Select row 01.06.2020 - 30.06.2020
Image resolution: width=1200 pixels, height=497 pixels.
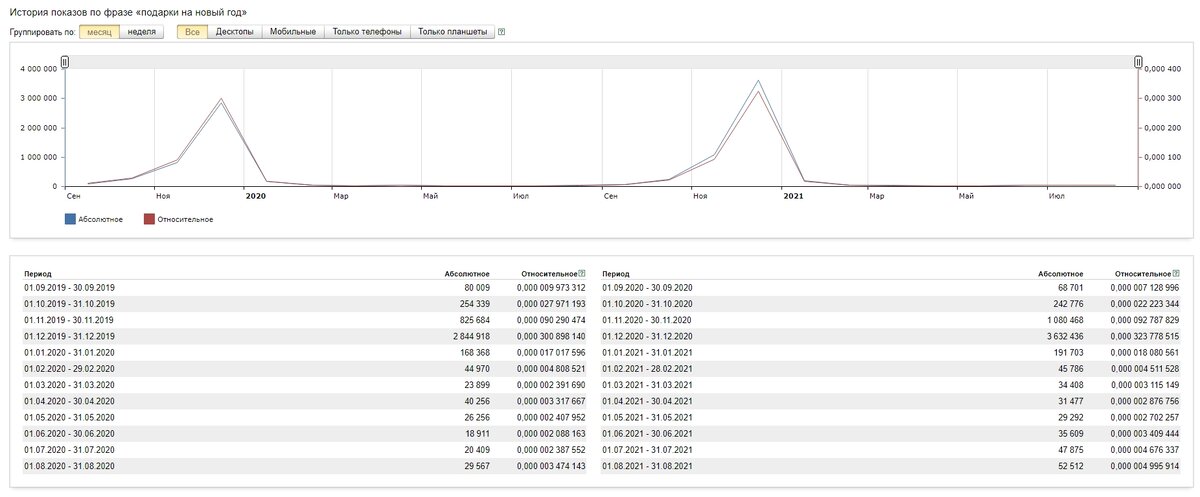coord(305,433)
